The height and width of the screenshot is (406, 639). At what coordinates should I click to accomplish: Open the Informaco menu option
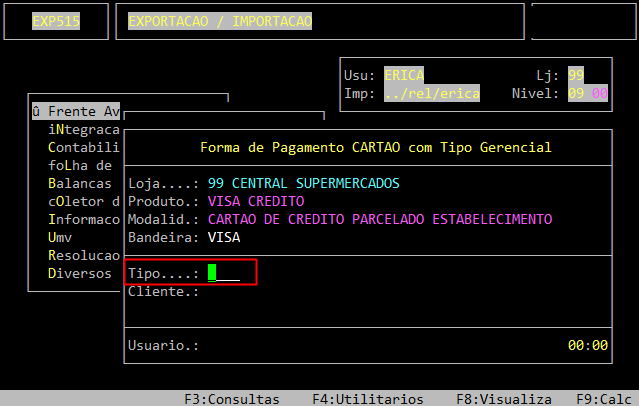click(83, 220)
